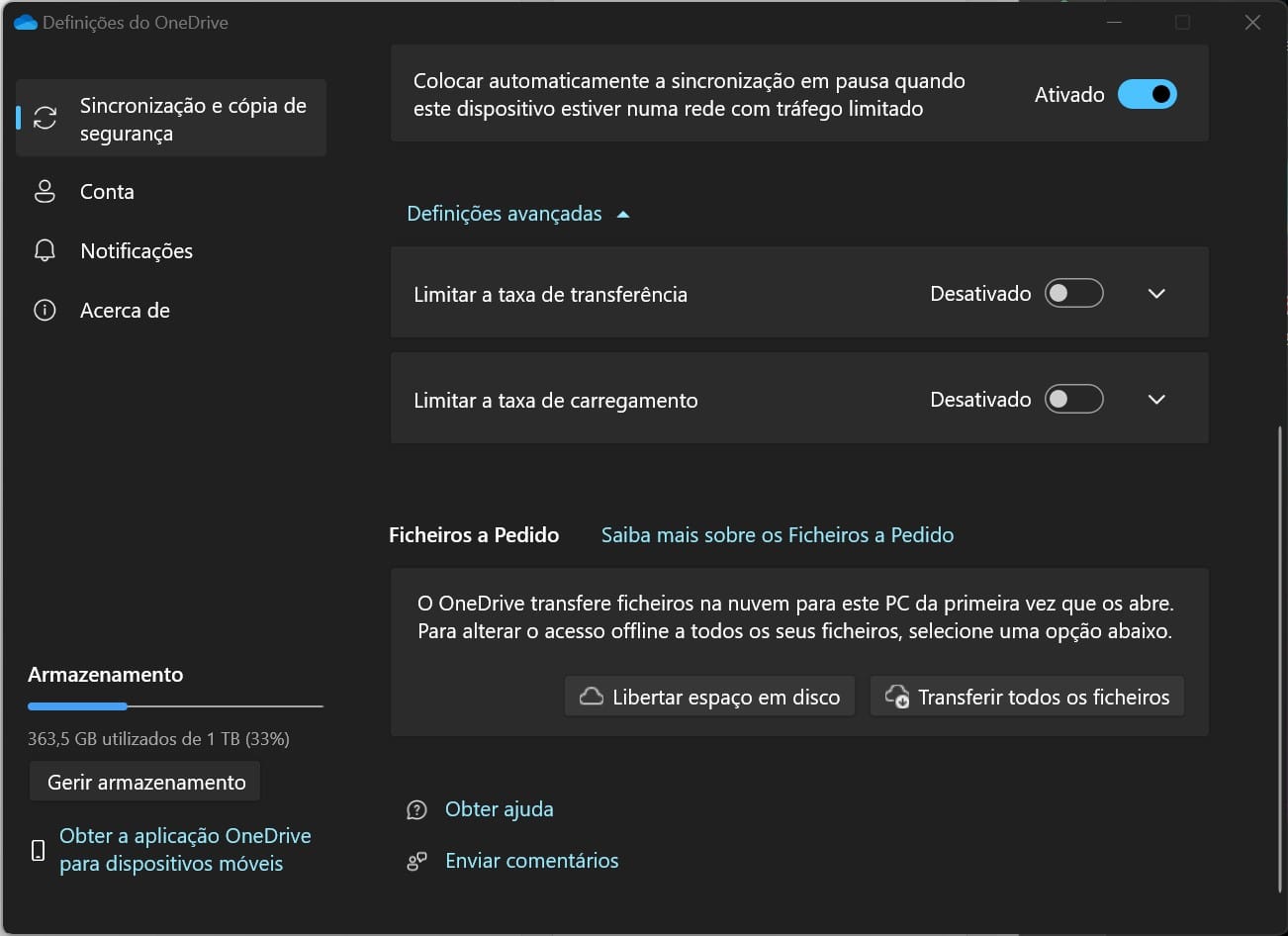
Task: Enable Limitar a taxa de transferência toggle
Action: click(1073, 294)
